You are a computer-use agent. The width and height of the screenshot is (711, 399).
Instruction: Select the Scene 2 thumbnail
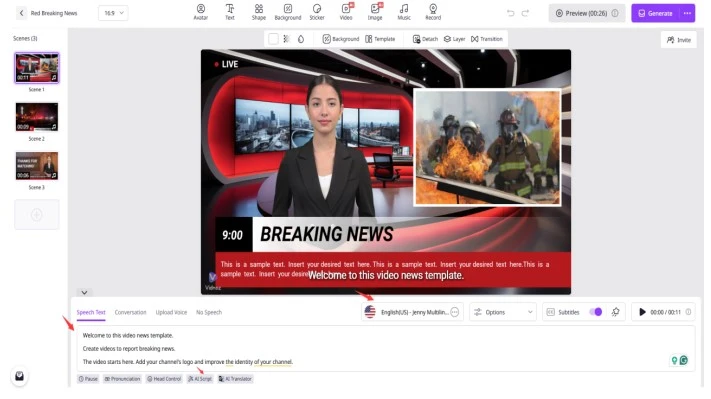point(37,117)
